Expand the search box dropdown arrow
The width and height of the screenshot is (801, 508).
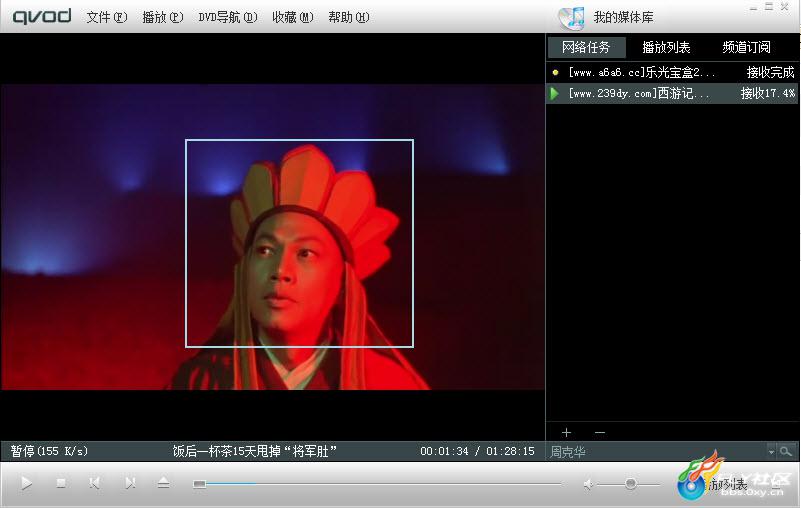coord(771,452)
